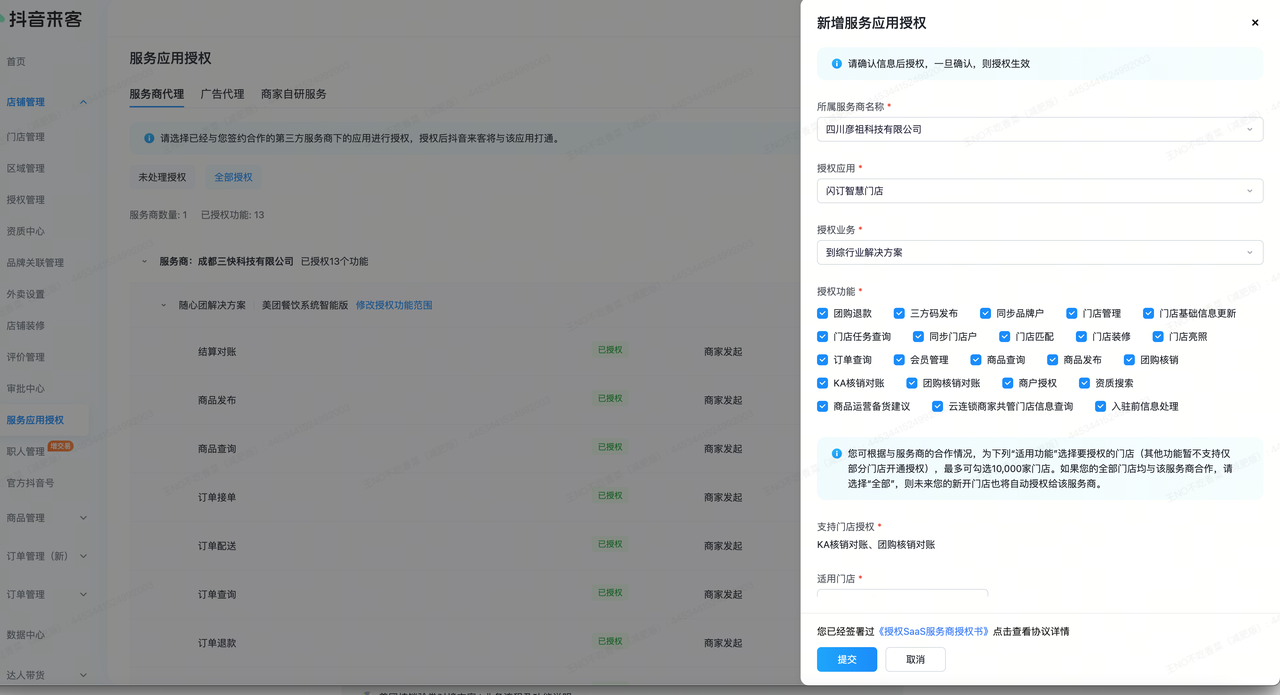Collapse the 店铺管理 sidebar section

(x=83, y=102)
